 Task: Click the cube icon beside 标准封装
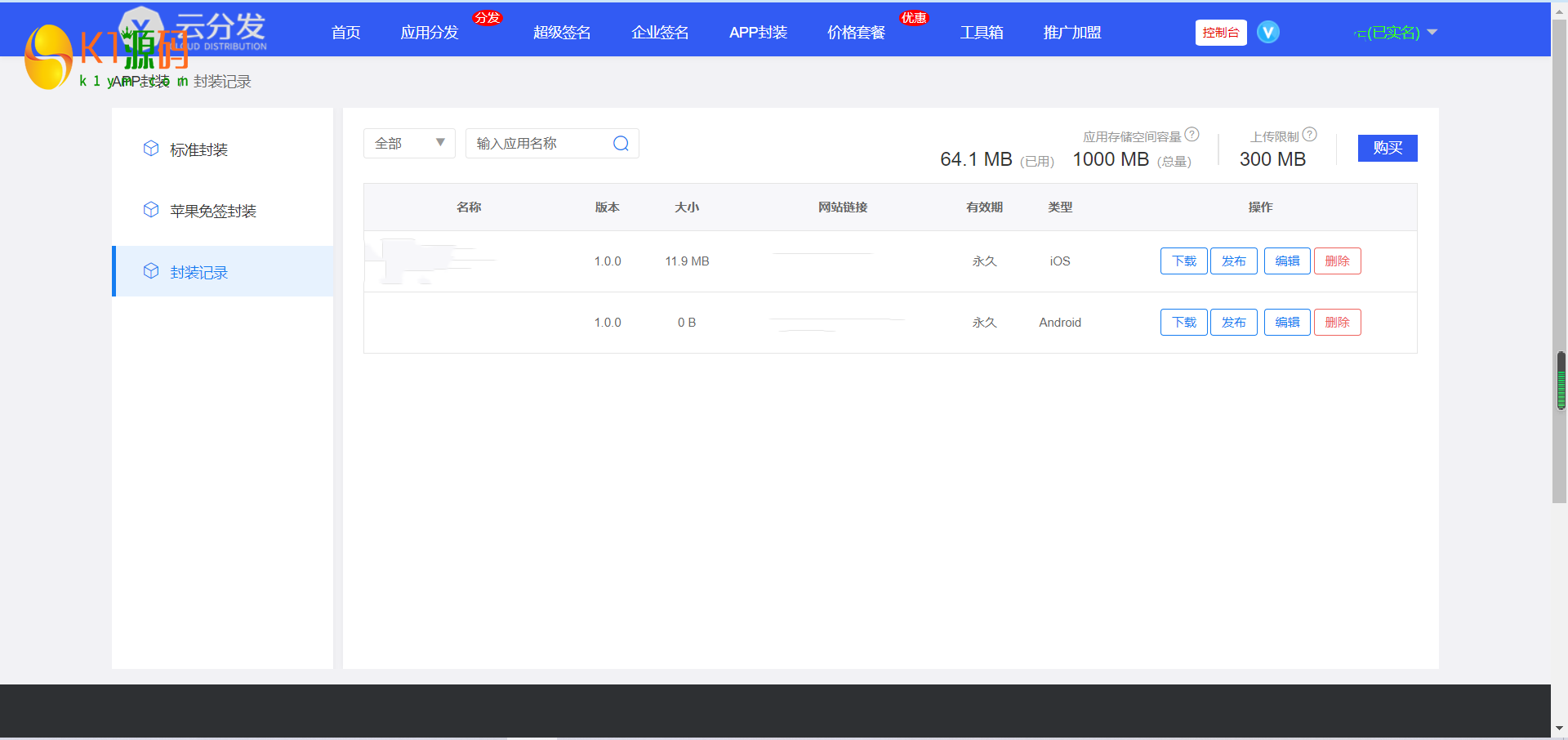click(x=151, y=149)
